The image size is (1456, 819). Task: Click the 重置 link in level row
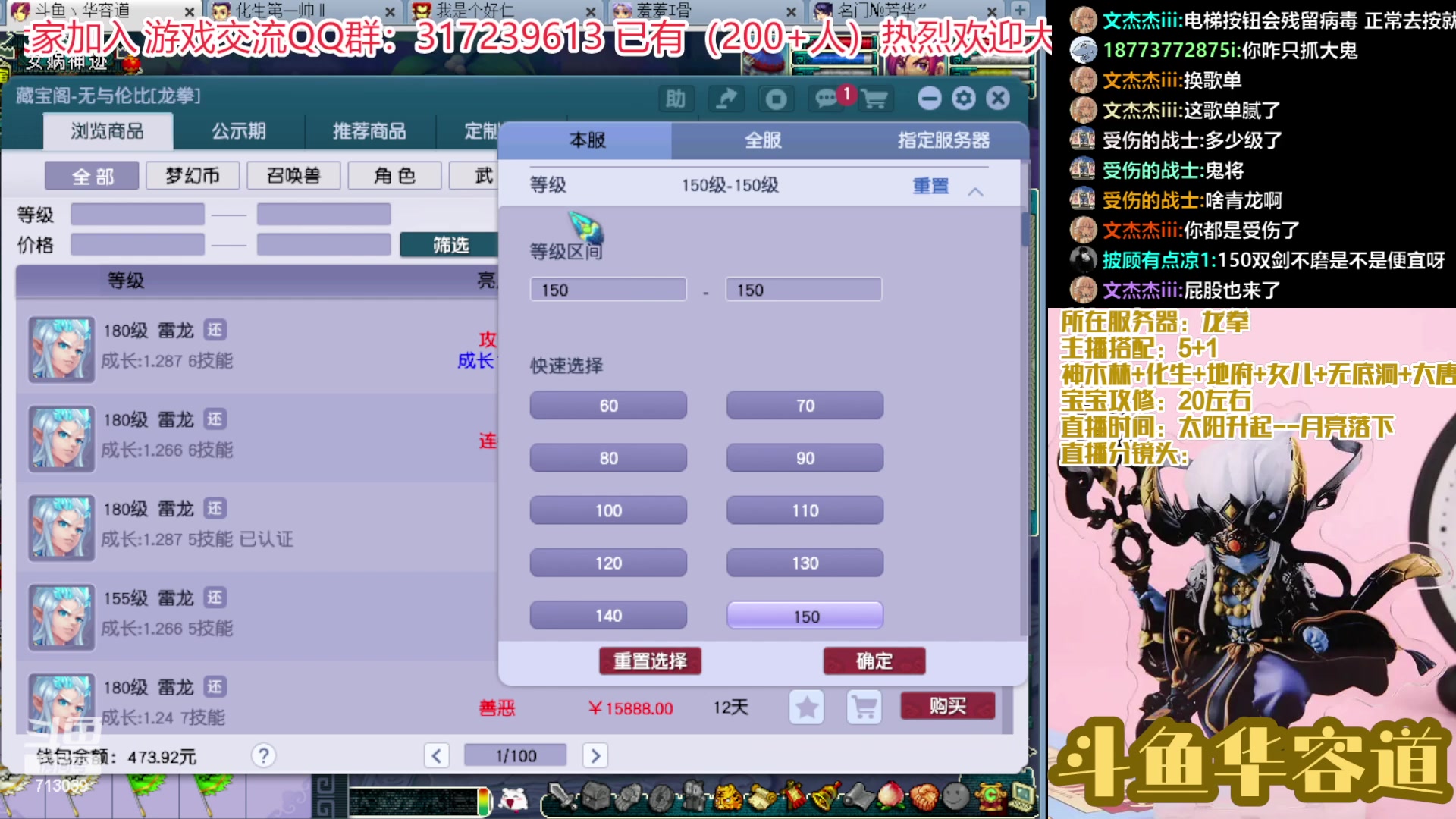[x=930, y=186]
